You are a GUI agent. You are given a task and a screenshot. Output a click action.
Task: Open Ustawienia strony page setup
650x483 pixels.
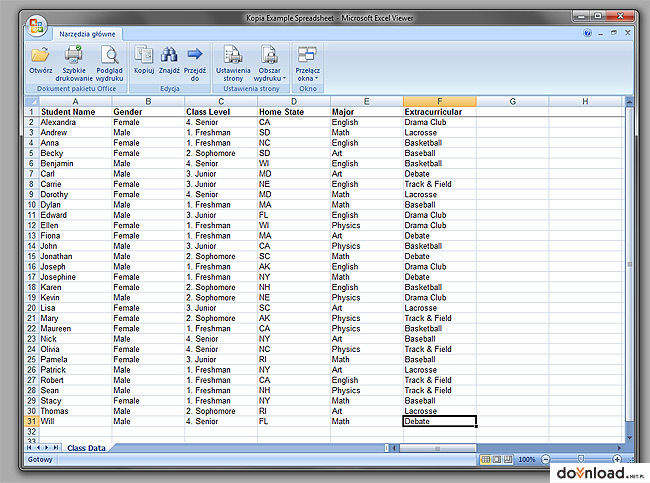233,63
